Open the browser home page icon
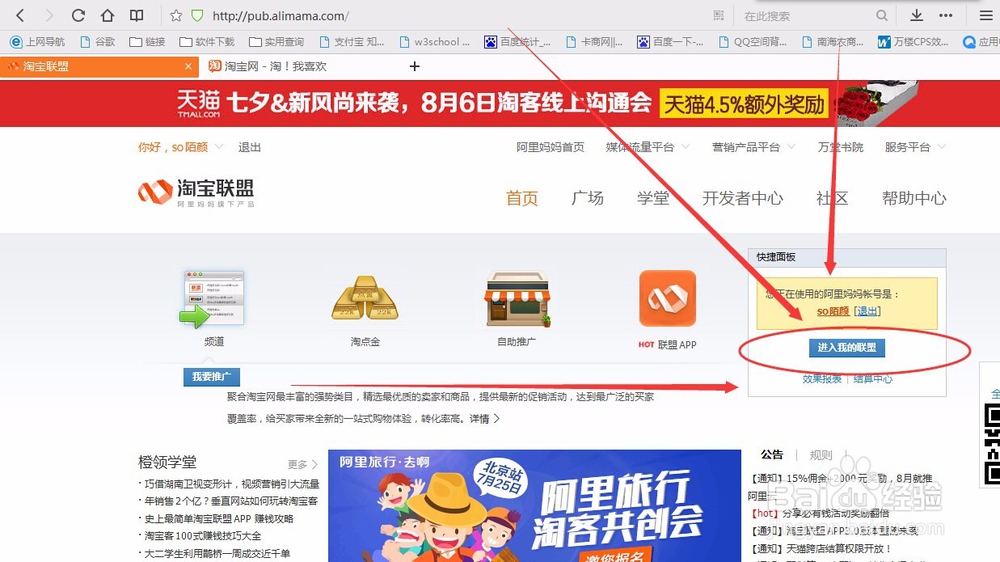 [x=107, y=15]
